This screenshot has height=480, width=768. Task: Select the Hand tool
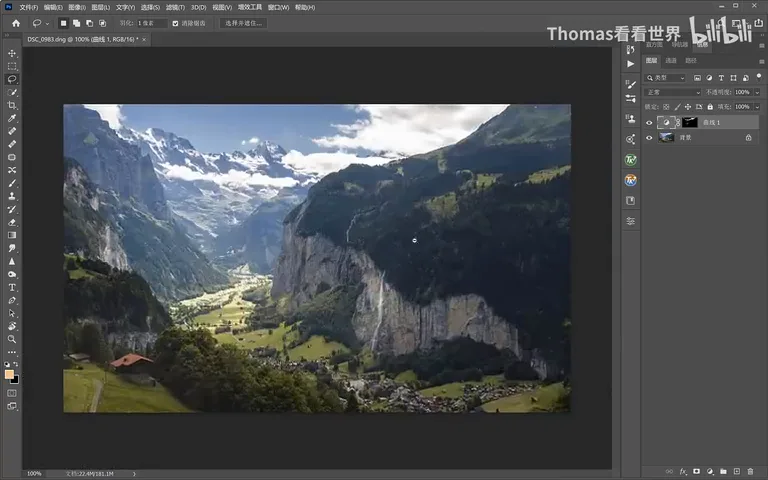[12, 326]
